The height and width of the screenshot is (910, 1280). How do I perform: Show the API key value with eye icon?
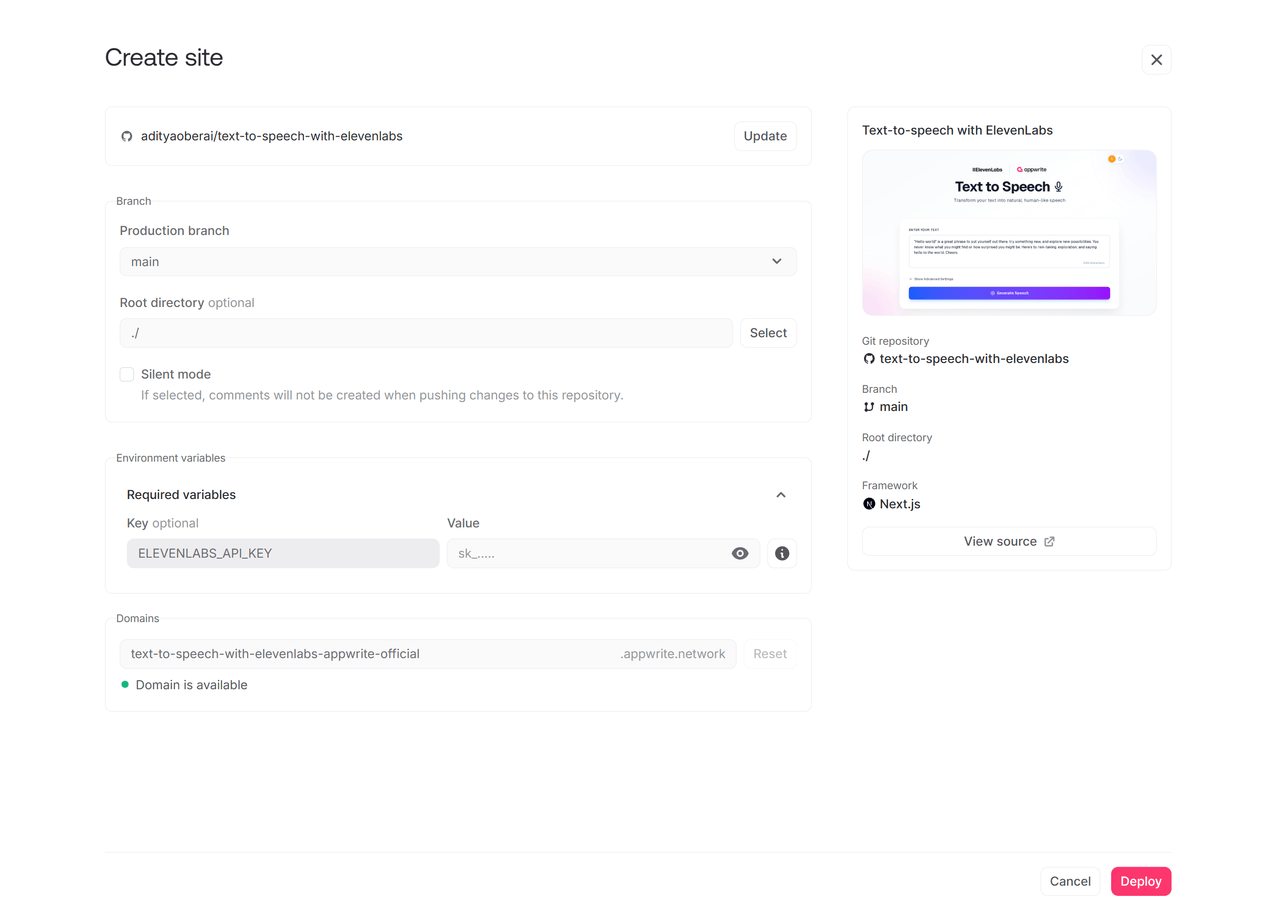(740, 553)
